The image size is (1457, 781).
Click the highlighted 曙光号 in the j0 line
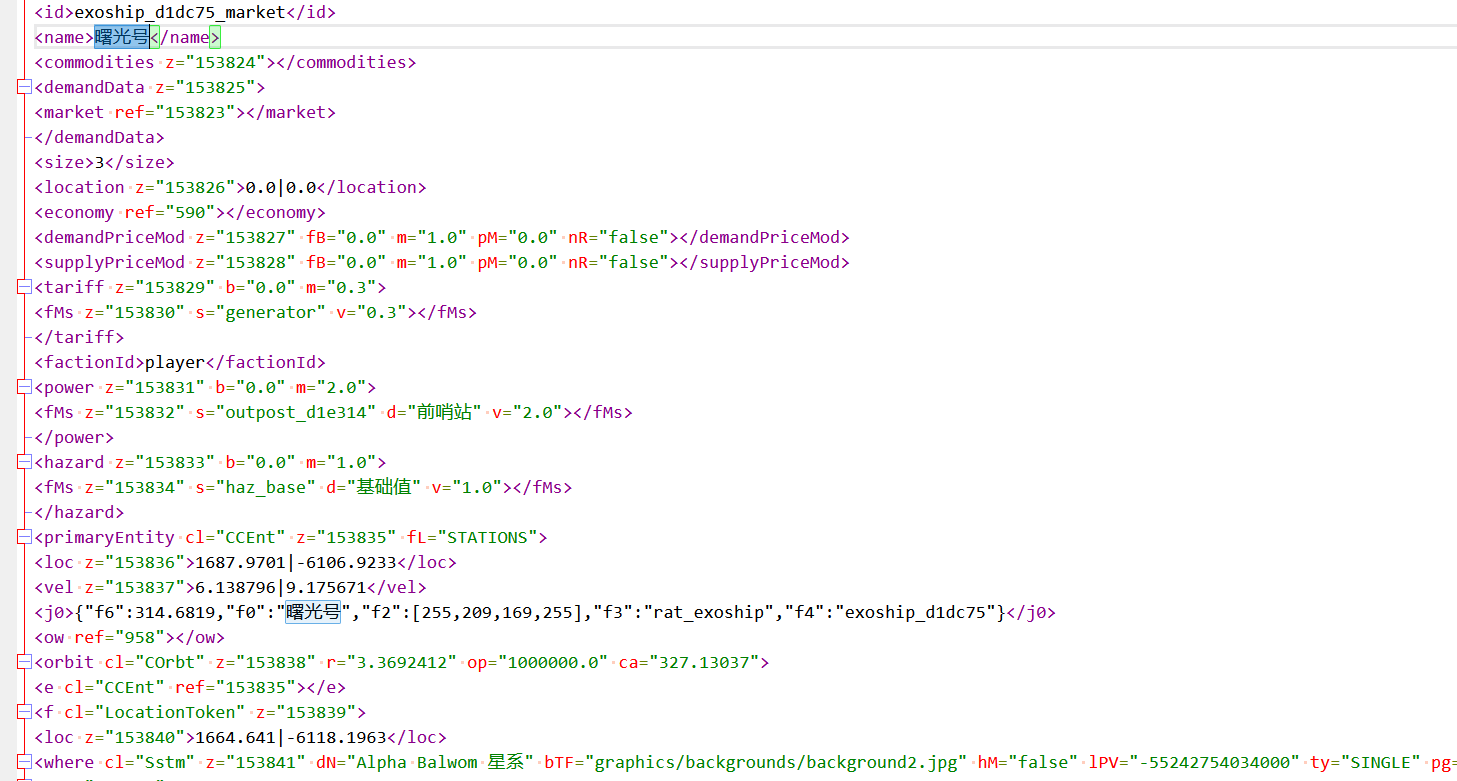pyautogui.click(x=313, y=613)
